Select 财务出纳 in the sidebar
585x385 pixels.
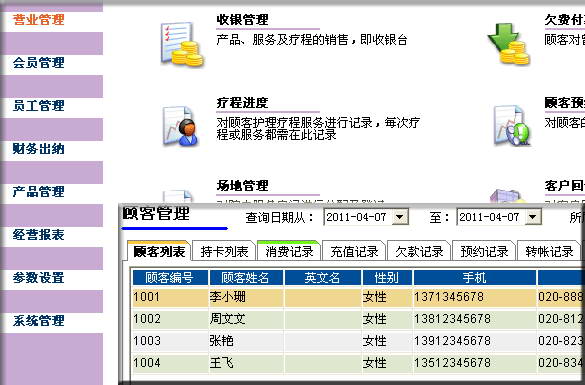[x=38, y=148]
